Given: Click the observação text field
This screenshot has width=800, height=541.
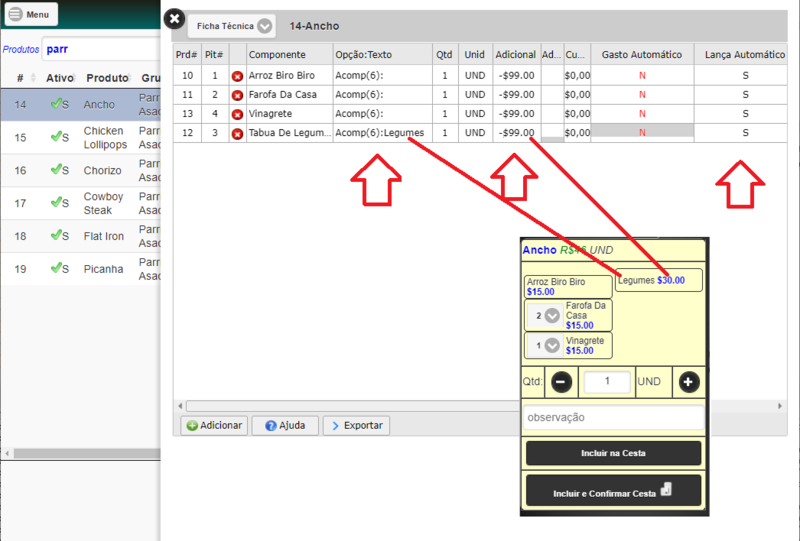Looking at the screenshot, I should click(x=614, y=417).
